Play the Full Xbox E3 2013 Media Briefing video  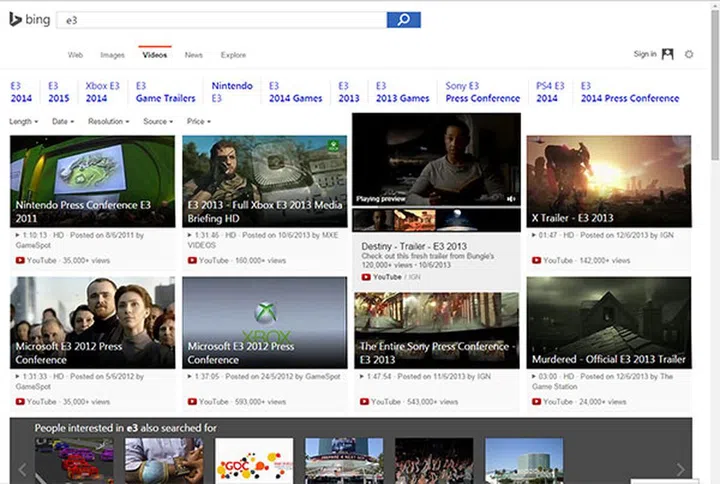tap(264, 181)
